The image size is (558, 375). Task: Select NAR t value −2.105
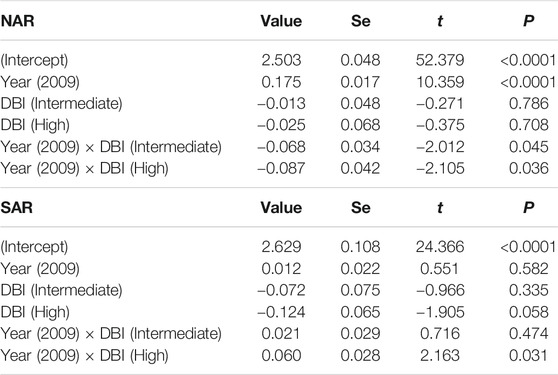(x=440, y=168)
